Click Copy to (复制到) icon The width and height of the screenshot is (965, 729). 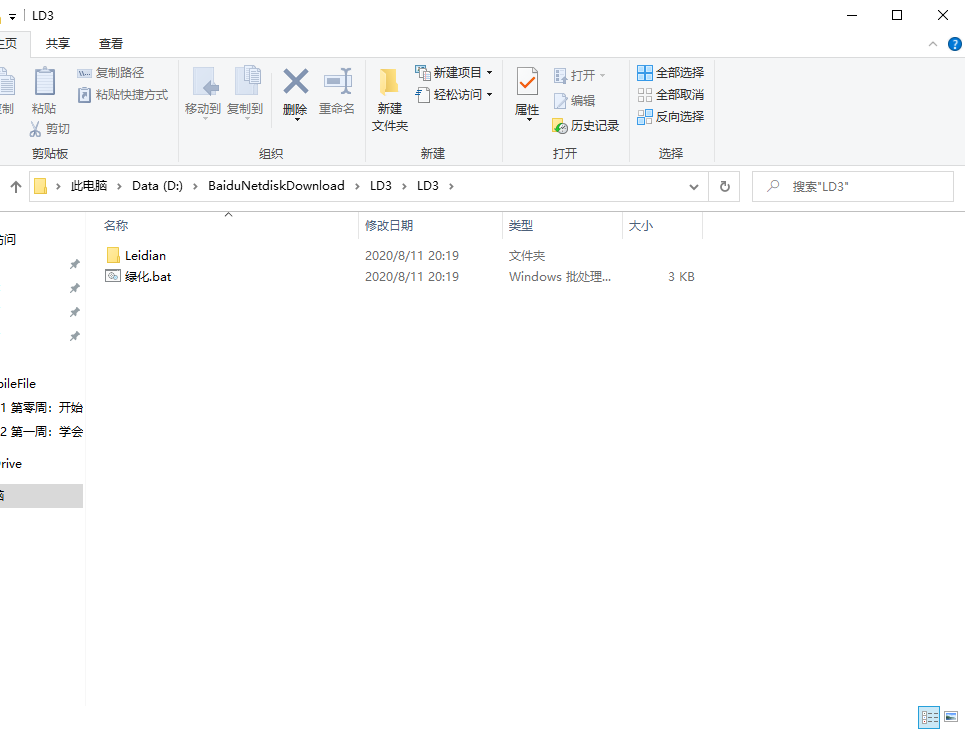(247, 82)
